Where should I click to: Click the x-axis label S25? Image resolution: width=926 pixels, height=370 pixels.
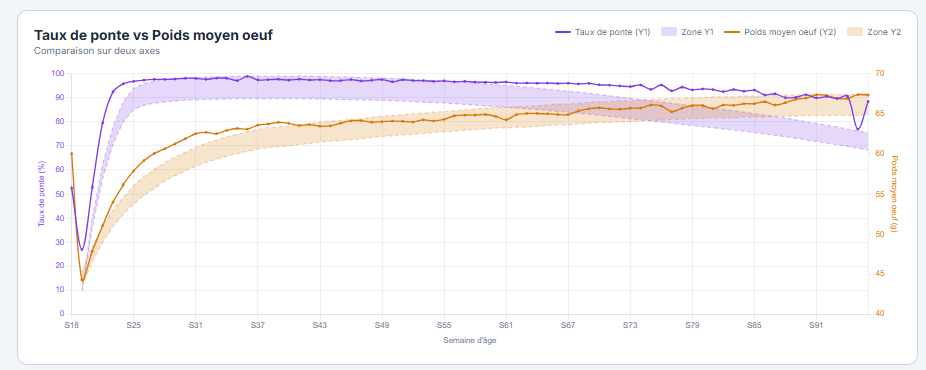(x=133, y=325)
